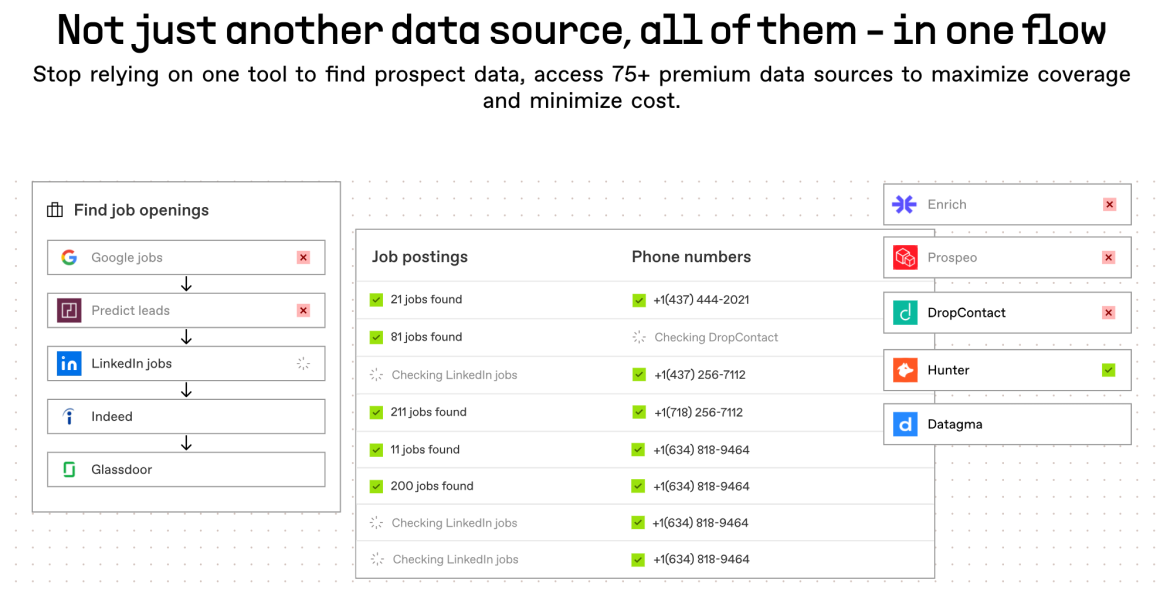Select the Prospeo red icon
1160x597 pixels.
[x=905, y=258]
